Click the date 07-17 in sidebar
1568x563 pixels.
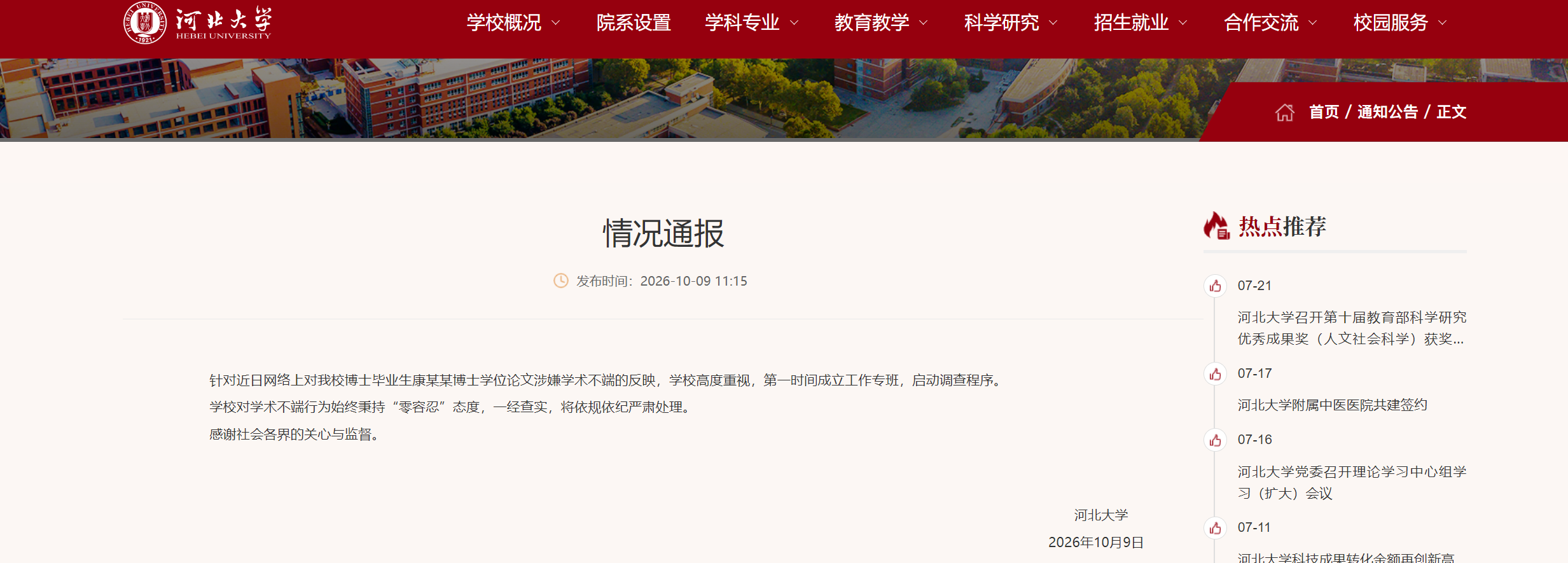pos(1254,373)
